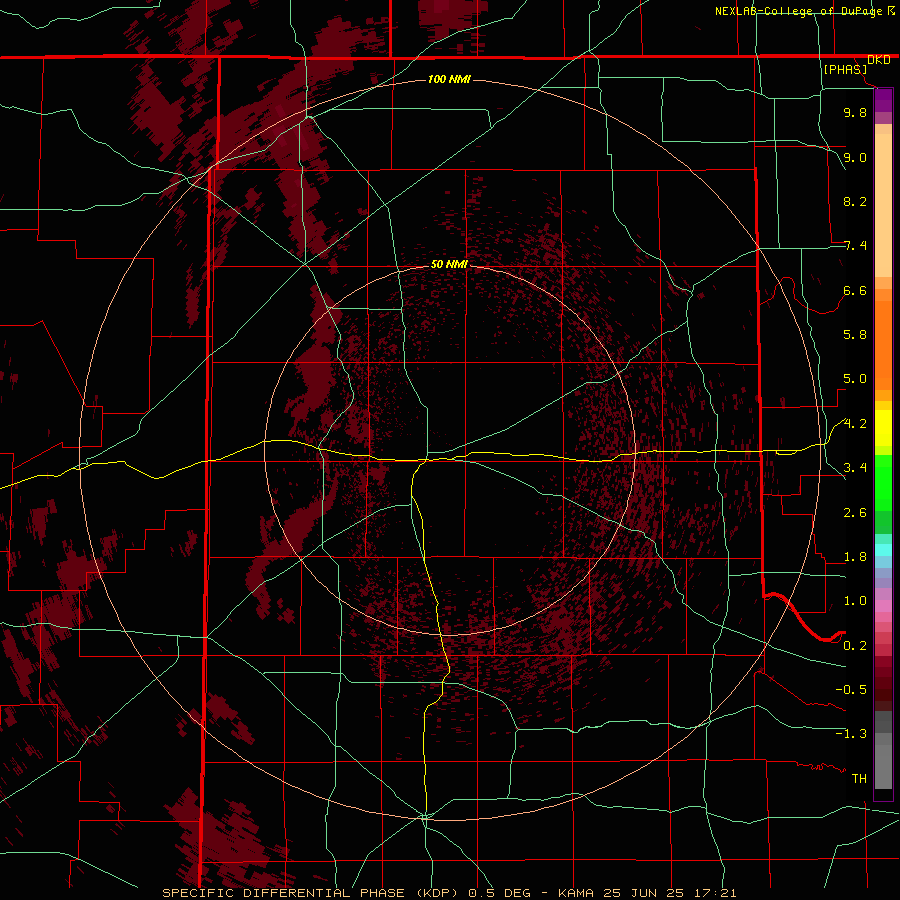Click the 9.8 scale value
This screenshot has width=900, height=900.
tap(855, 113)
